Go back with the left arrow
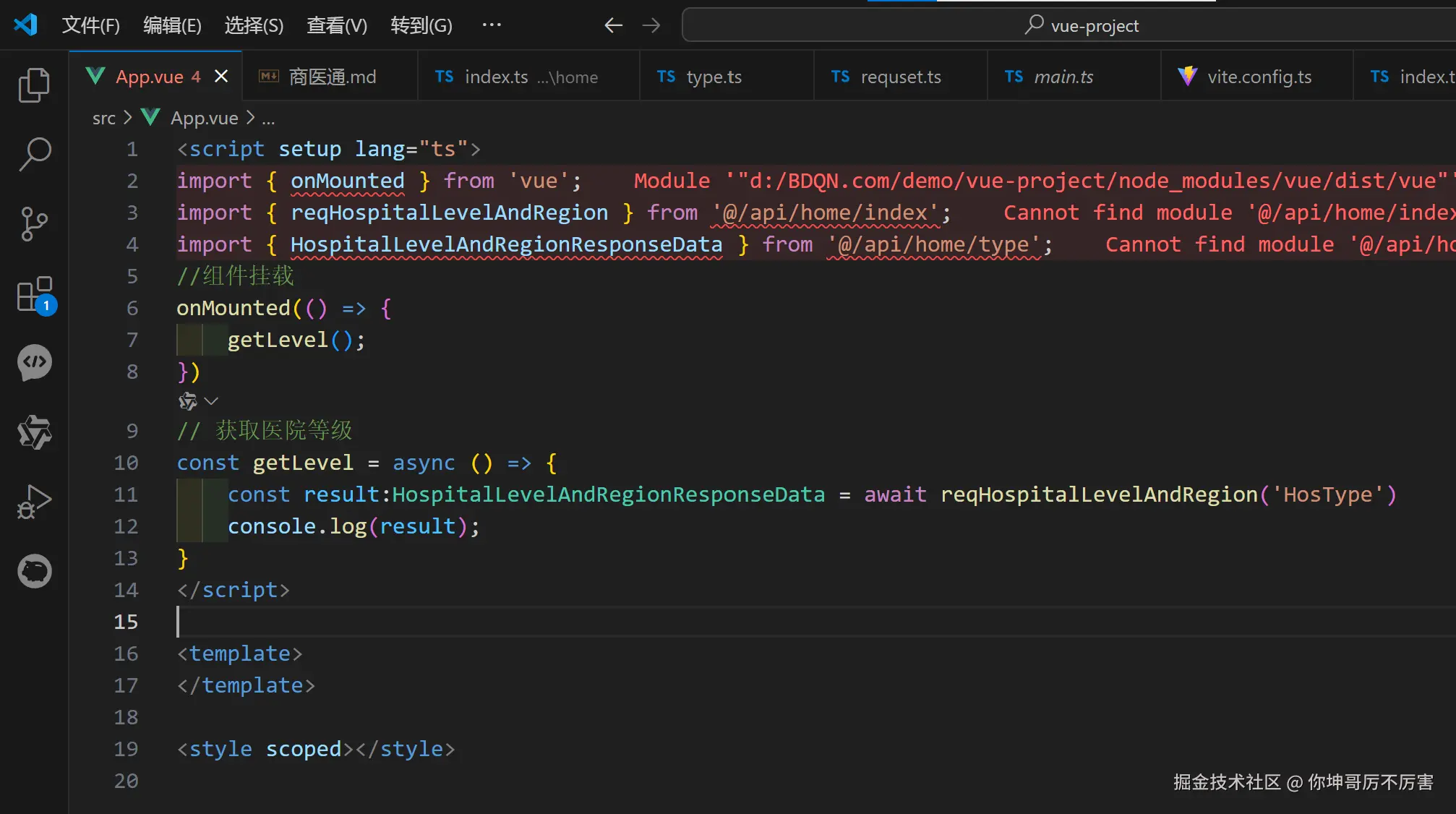1456x814 pixels. click(x=613, y=26)
